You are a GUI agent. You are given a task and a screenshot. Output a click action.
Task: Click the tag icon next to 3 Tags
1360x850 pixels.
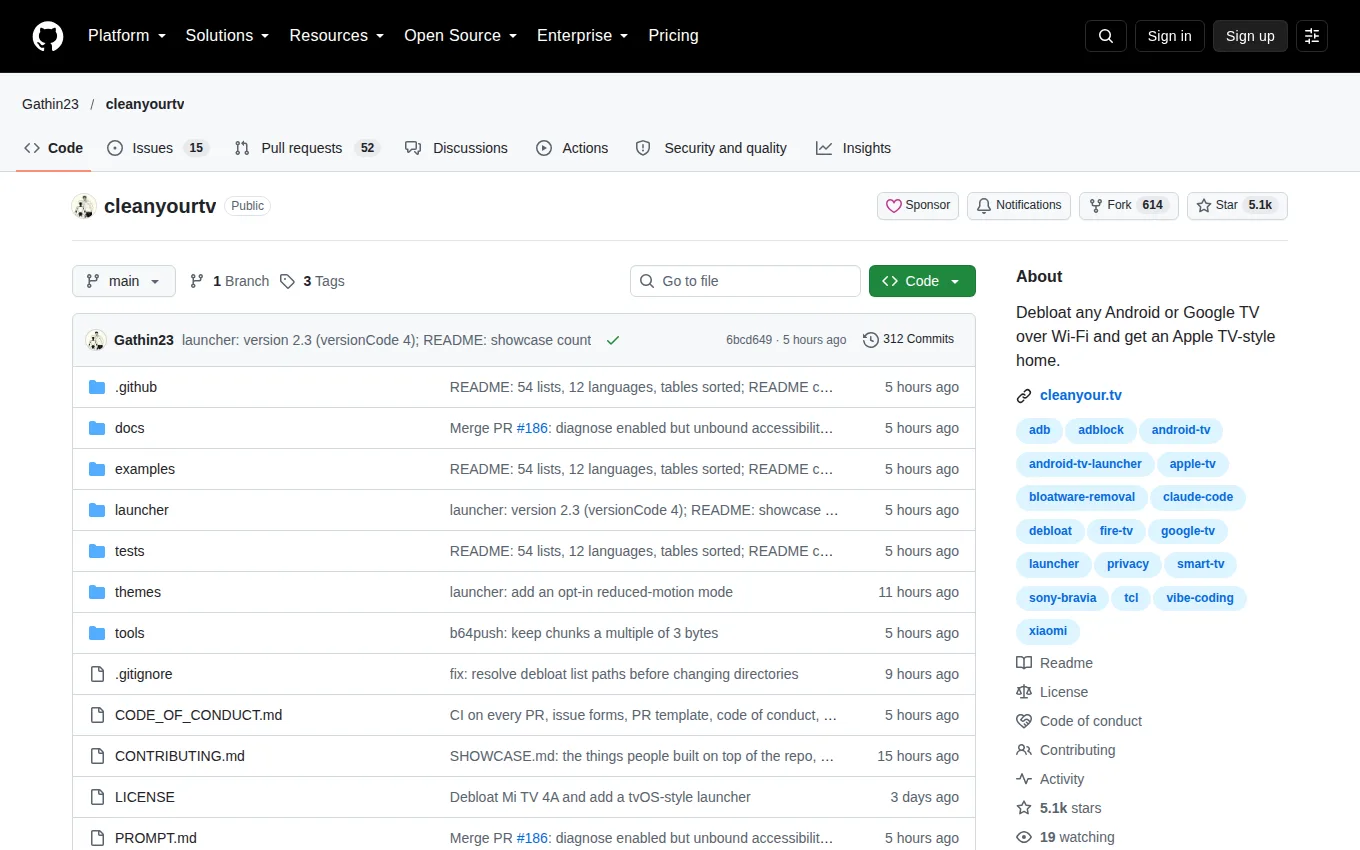(x=287, y=281)
